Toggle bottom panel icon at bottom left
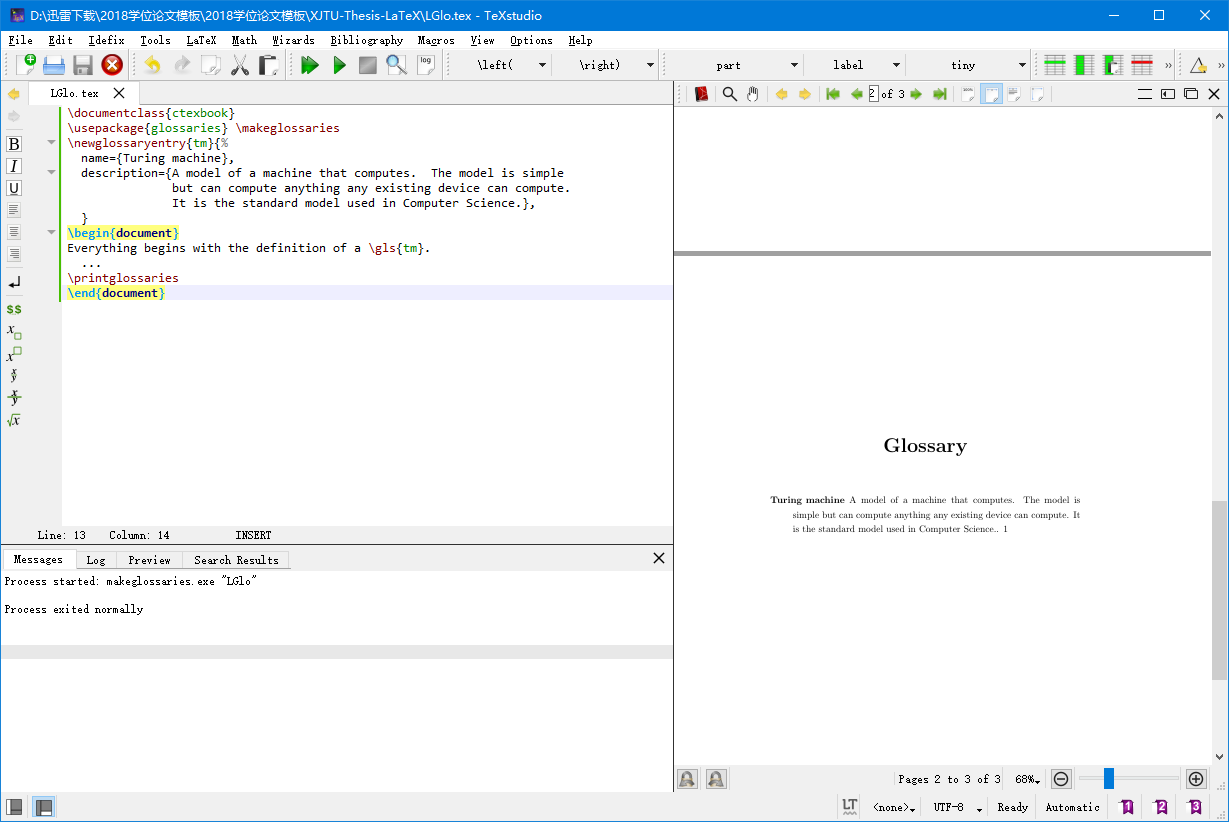Screen dimensions: 1229x822 click(x=44, y=807)
